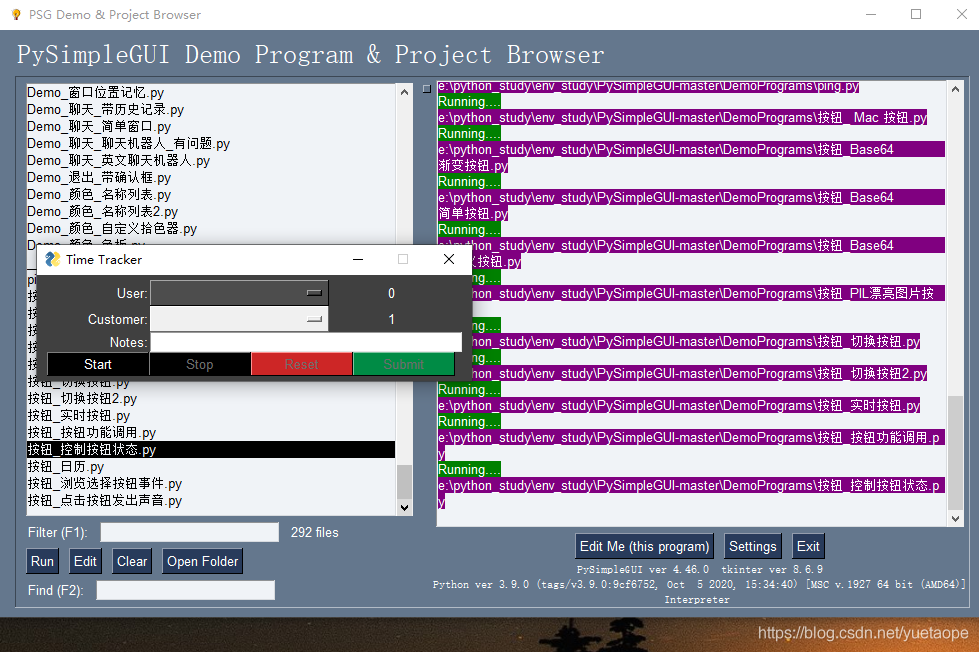The height and width of the screenshot is (652, 979).
Task: Click Open Folder button
Action: [x=202, y=561]
